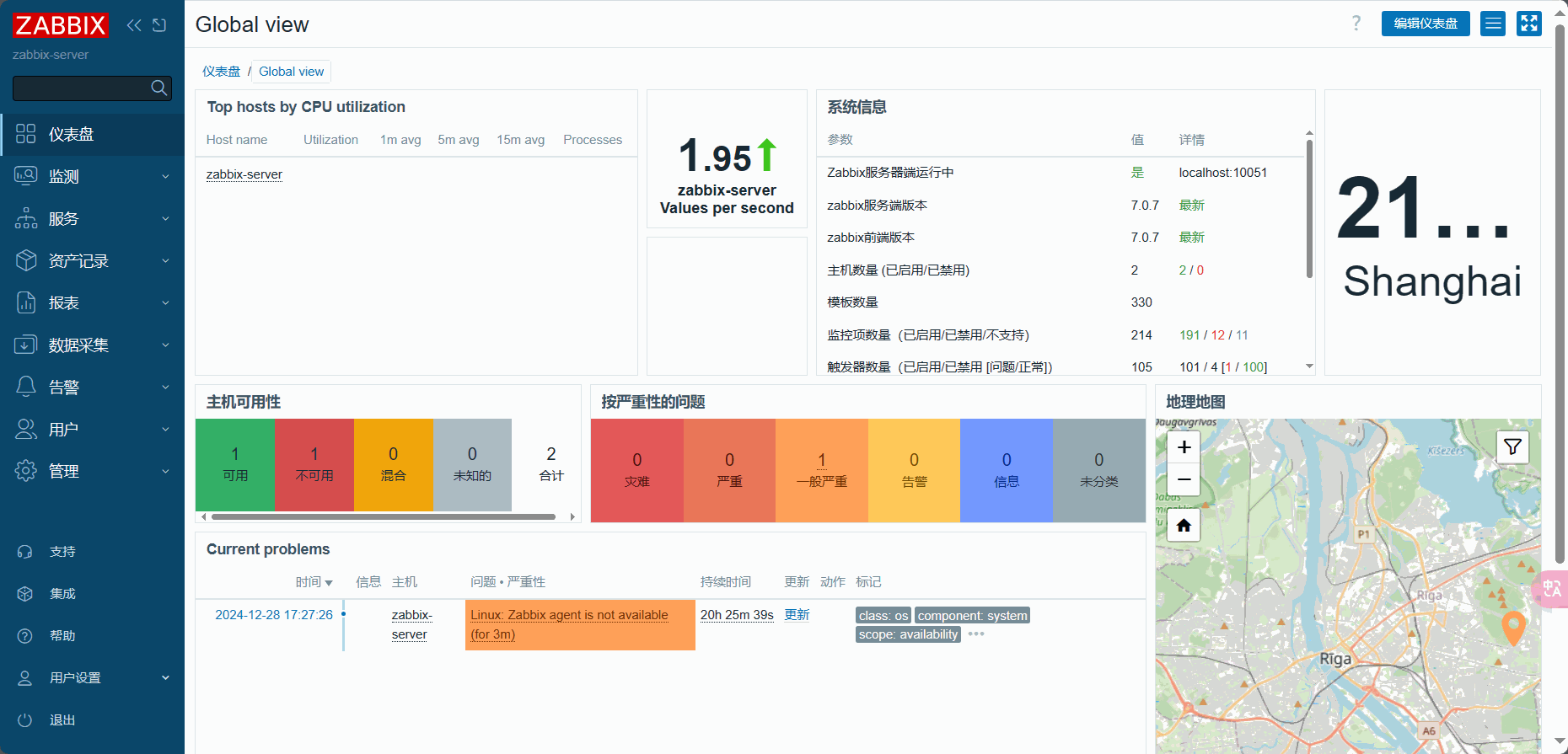The width and height of the screenshot is (1568, 754).
Task: Toggle chevron next to 用户设置
Action: 165,677
